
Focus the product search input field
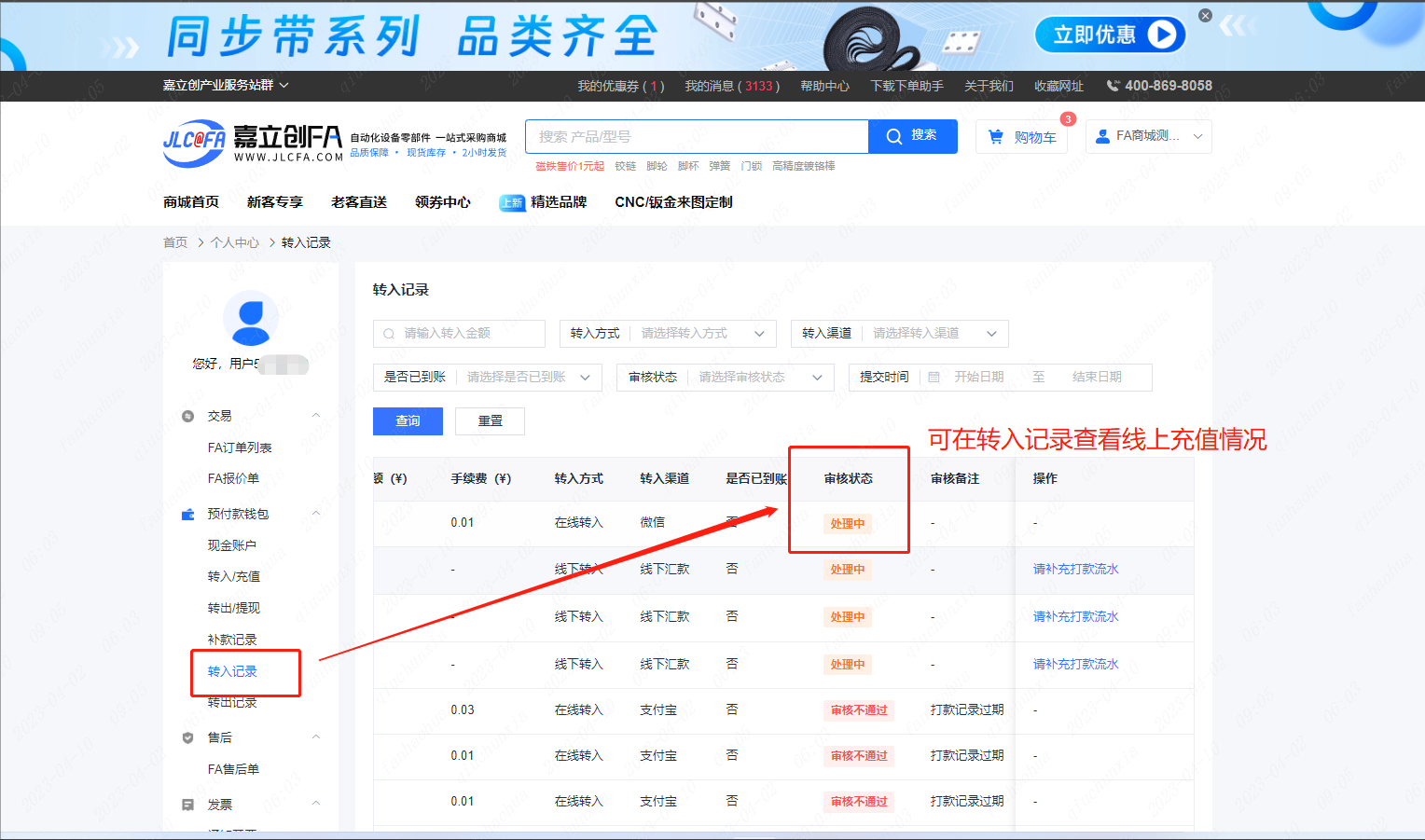coord(697,137)
